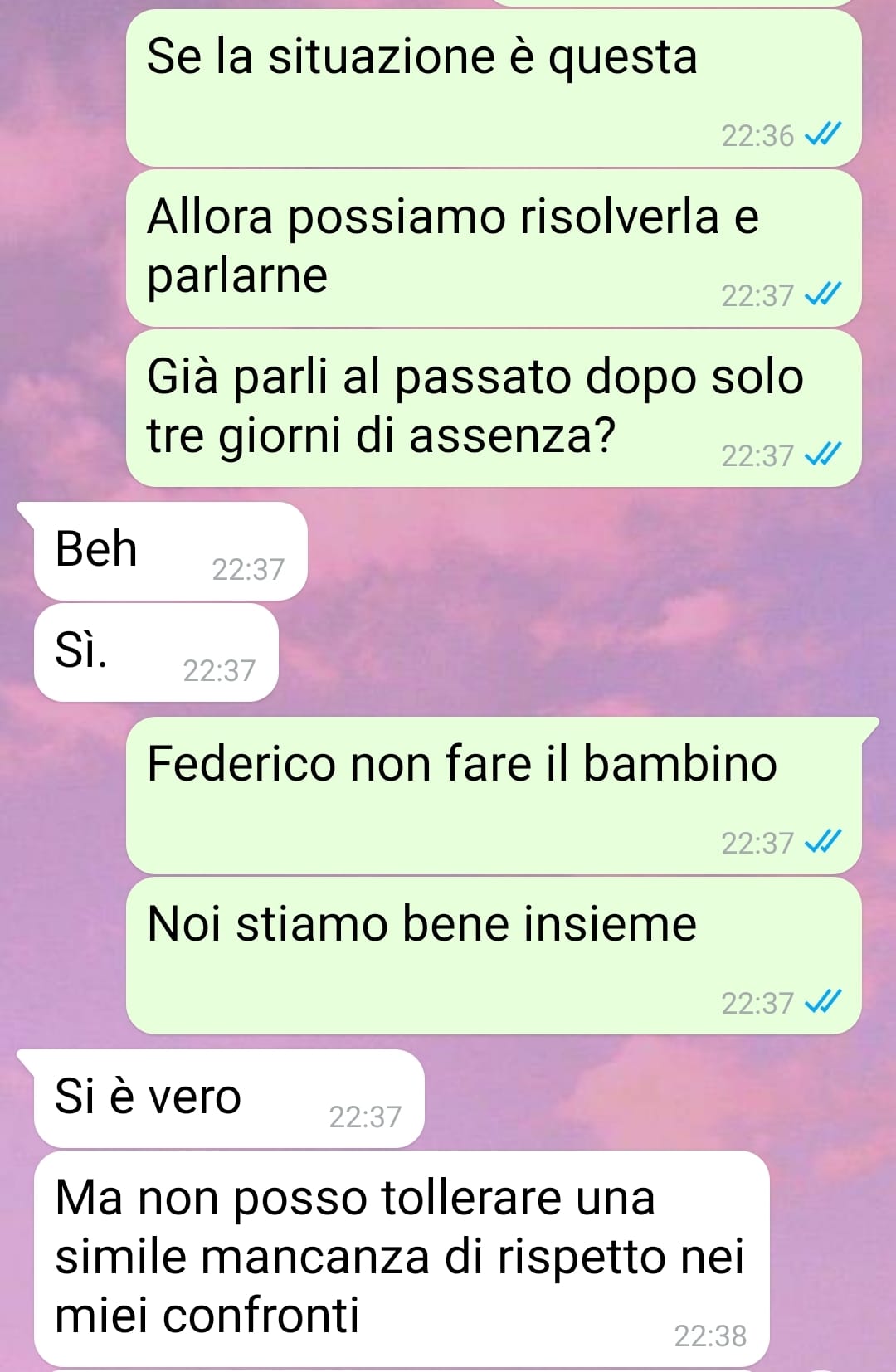This screenshot has height=1372, width=896.
Task: Tap read ticks on 'tre giorni di assenza' message
Action: [824, 454]
